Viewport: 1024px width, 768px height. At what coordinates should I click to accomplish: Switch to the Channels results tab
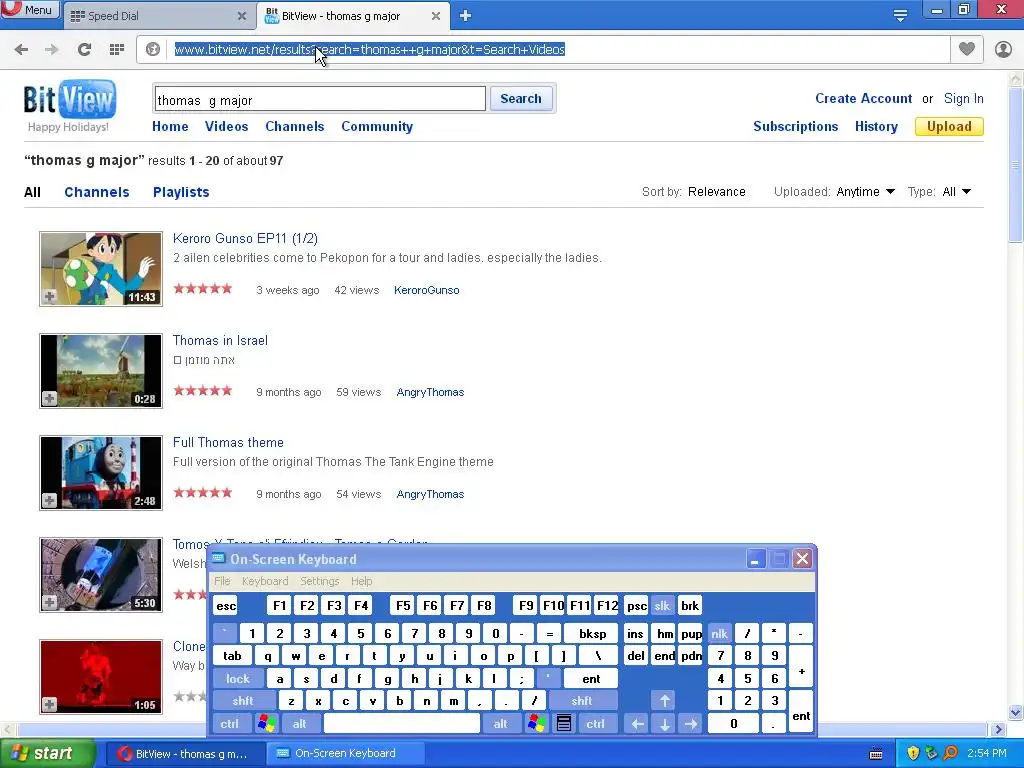(x=97, y=192)
